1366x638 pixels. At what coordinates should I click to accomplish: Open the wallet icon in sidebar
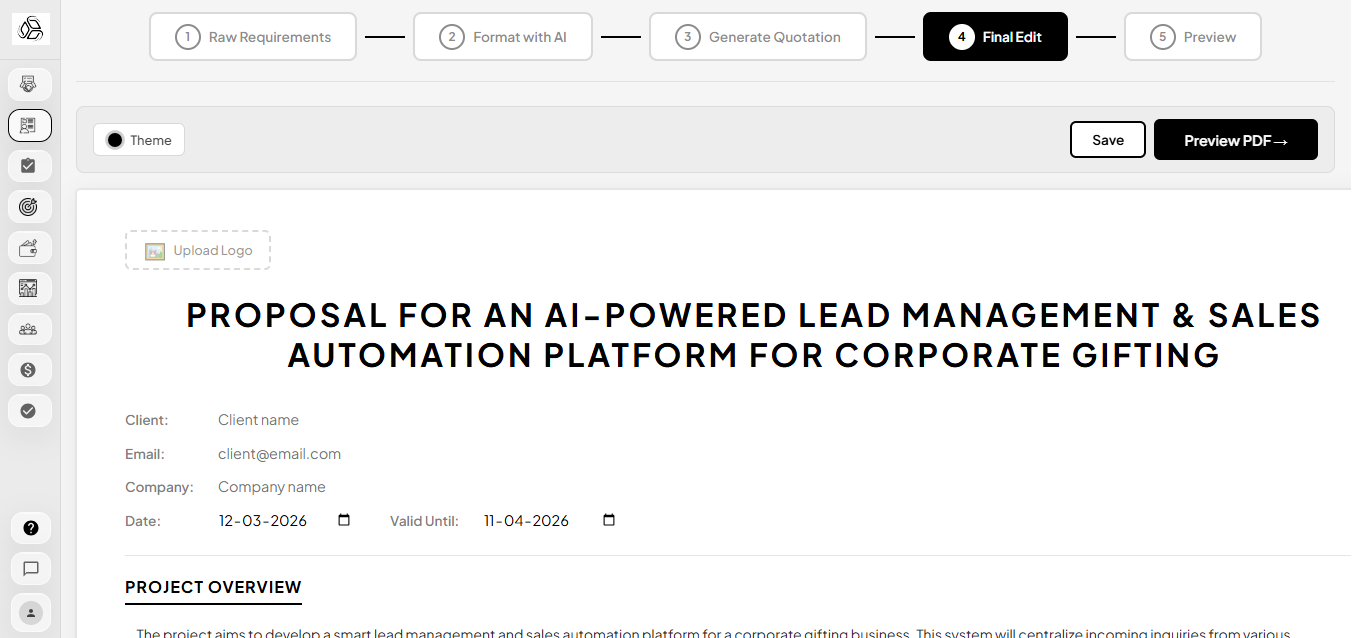point(29,248)
